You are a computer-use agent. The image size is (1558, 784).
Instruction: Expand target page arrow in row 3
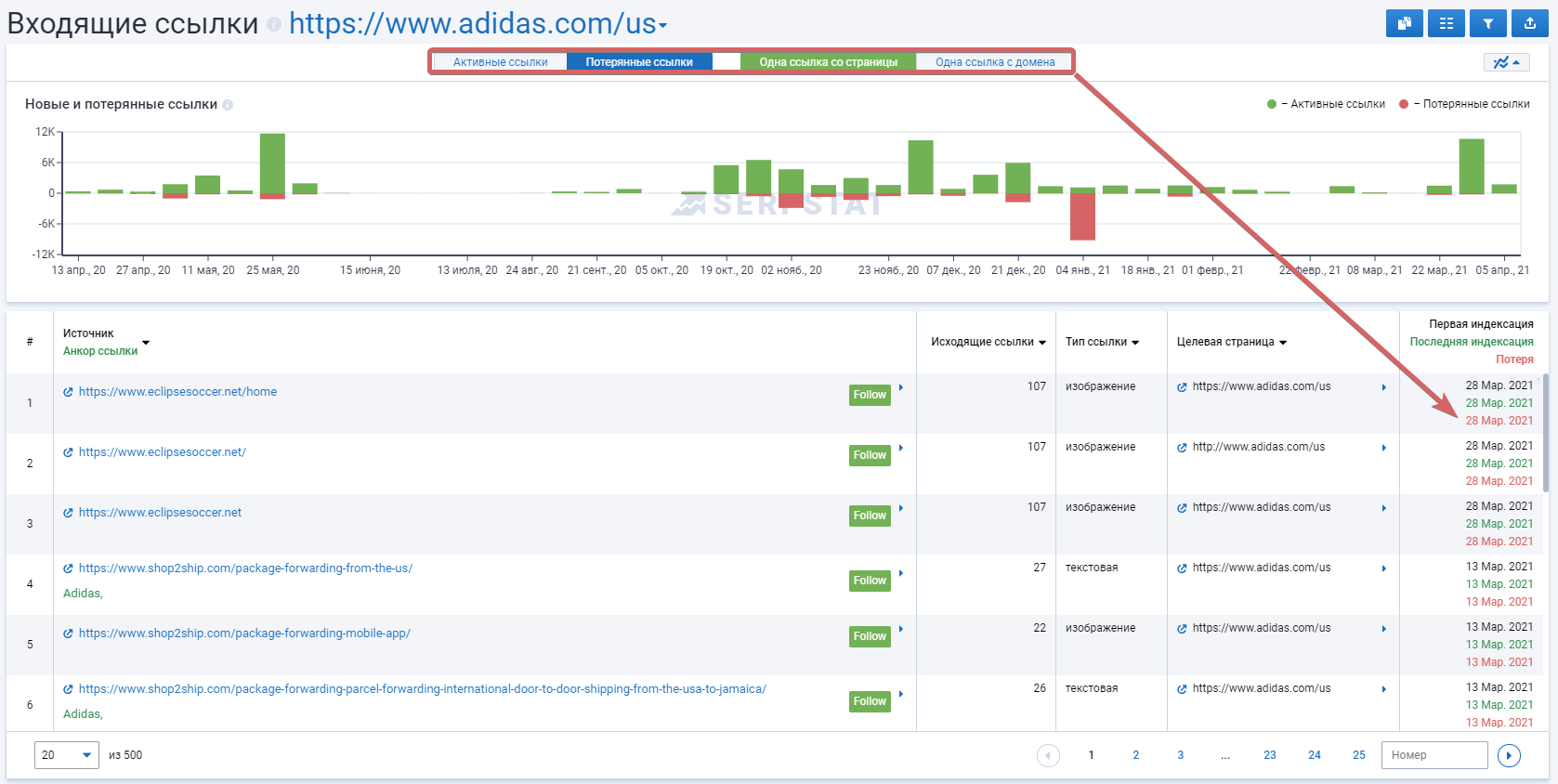click(x=1384, y=508)
